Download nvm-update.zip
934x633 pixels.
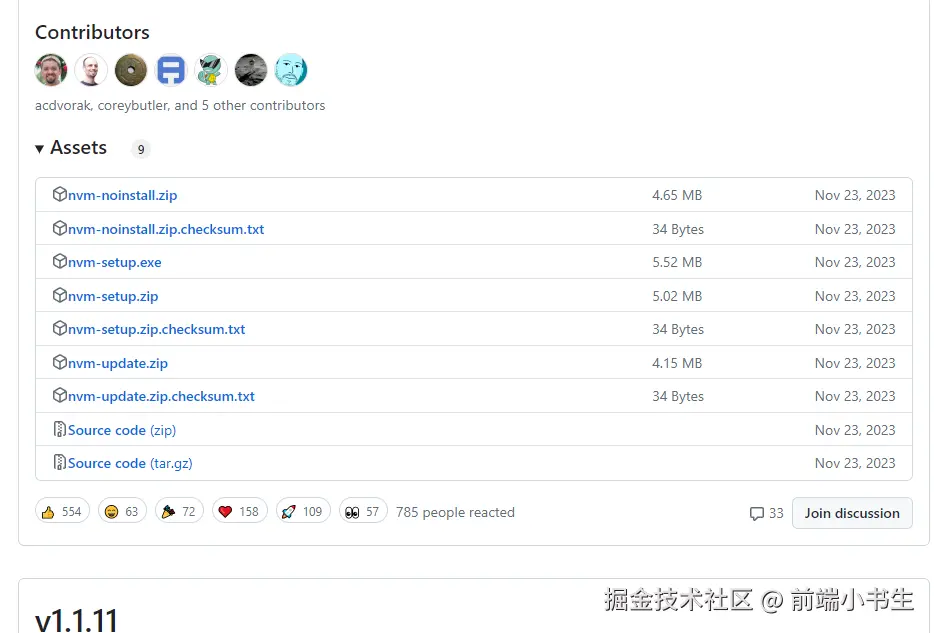click(x=117, y=363)
